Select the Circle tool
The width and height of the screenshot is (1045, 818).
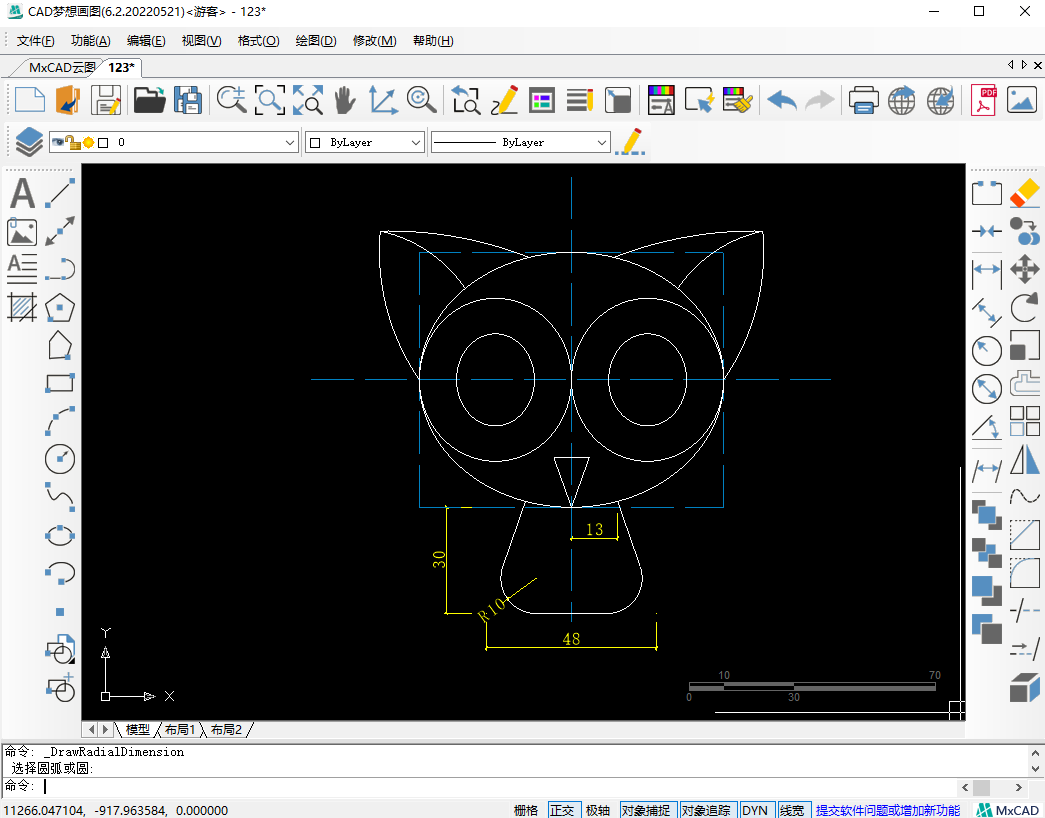(x=60, y=459)
